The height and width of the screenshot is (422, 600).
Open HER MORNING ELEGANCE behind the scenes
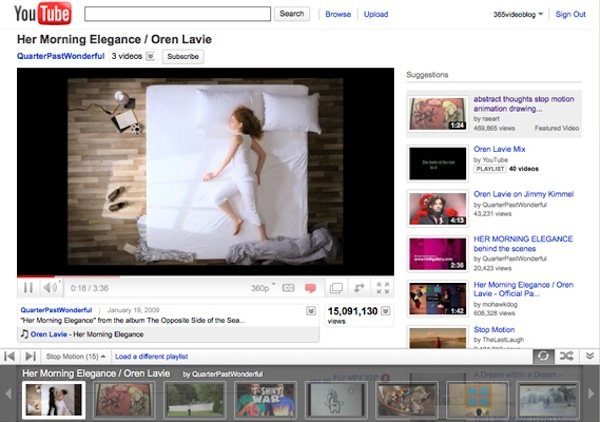[x=523, y=244]
